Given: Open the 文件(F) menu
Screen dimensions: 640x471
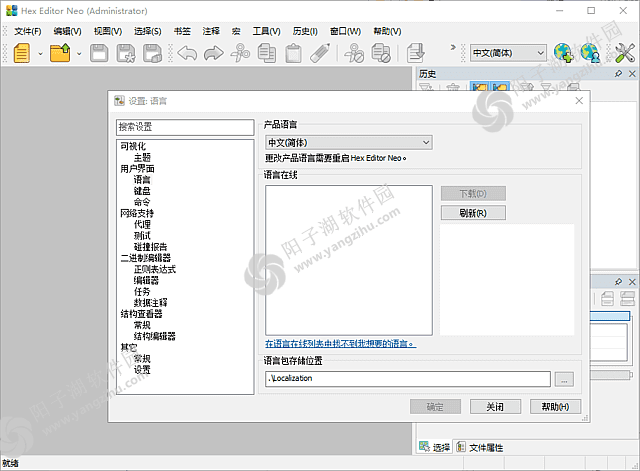Looking at the screenshot, I should (28, 31).
